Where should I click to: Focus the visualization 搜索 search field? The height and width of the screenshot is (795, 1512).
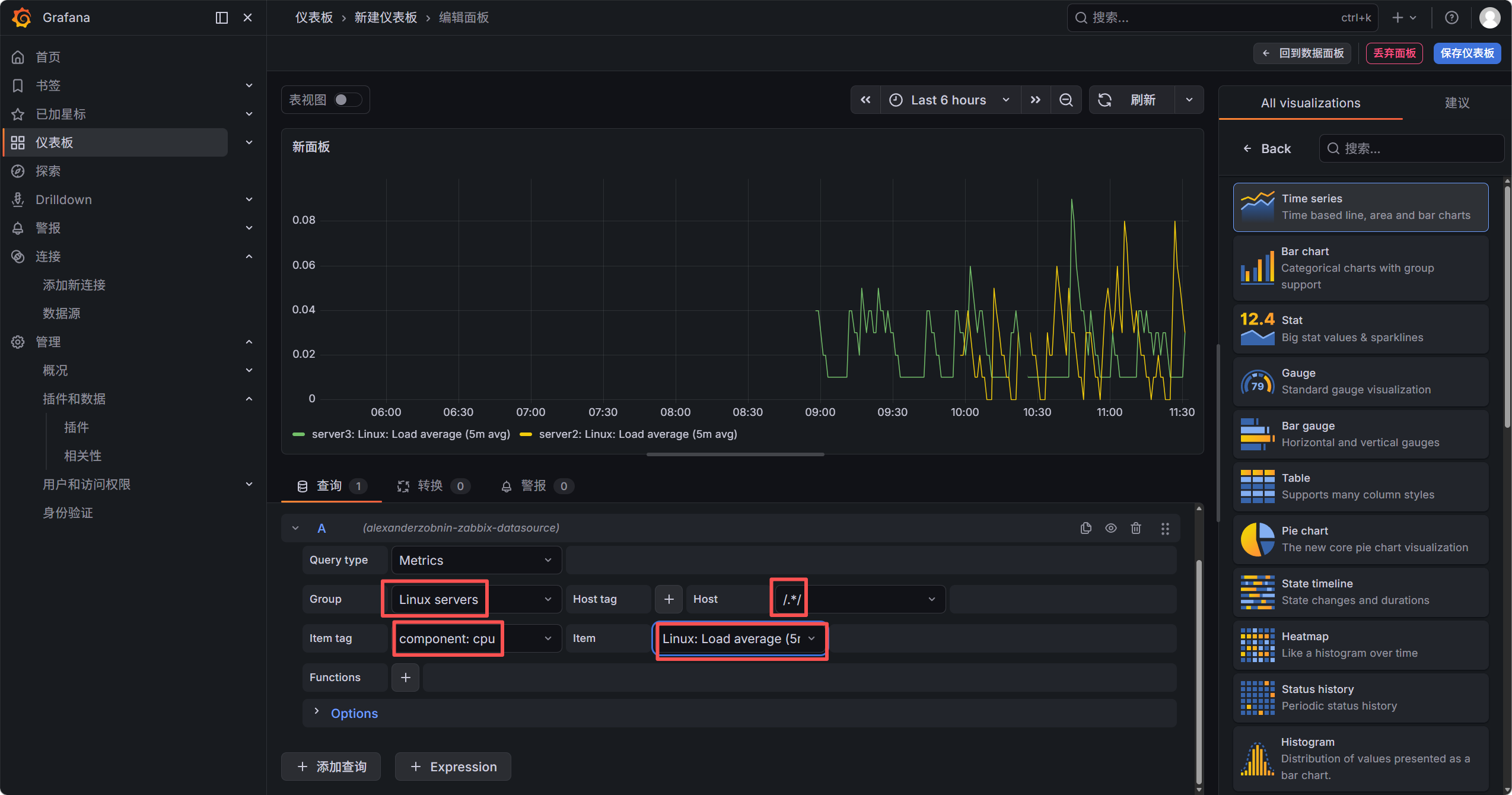pos(1412,148)
